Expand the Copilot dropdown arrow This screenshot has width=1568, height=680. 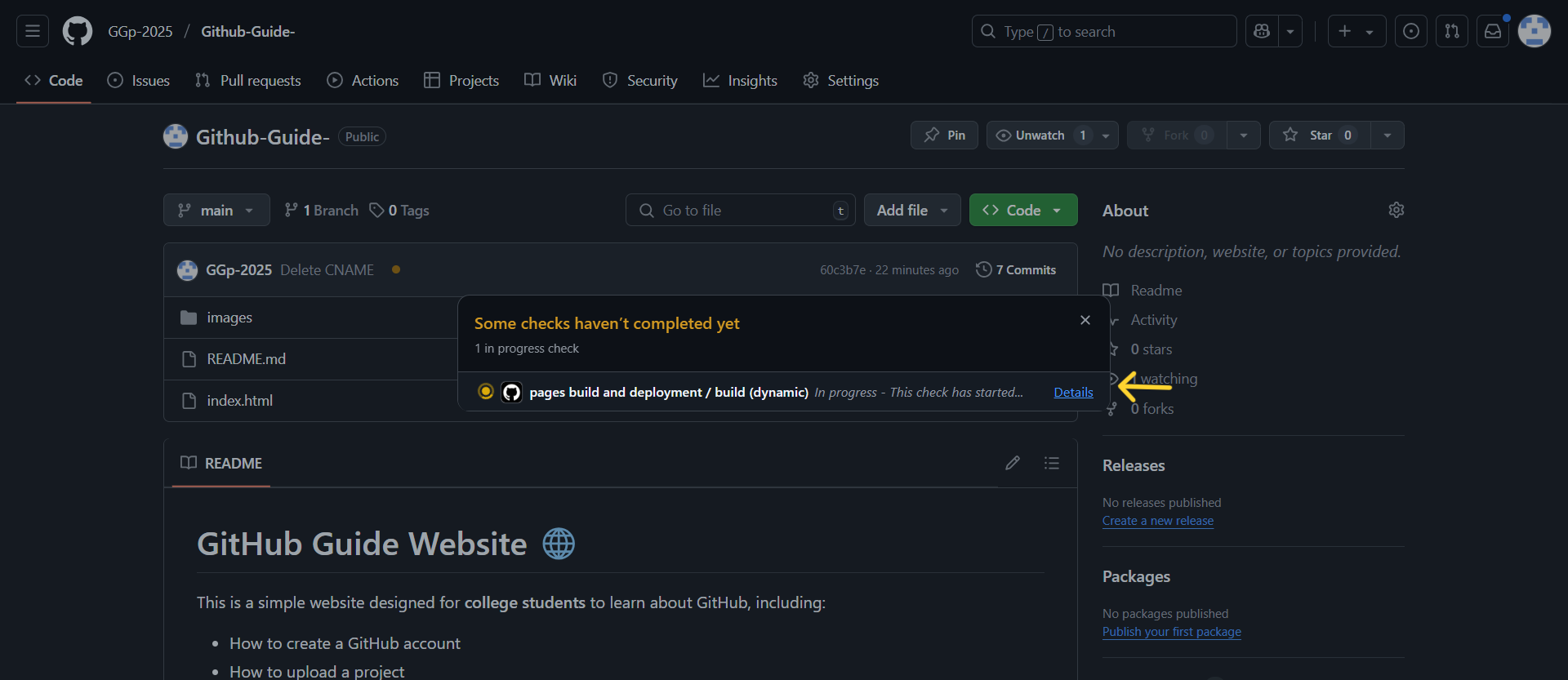tap(1290, 31)
